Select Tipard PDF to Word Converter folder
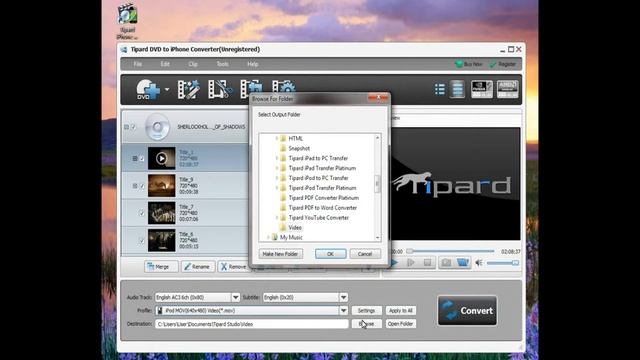 322,208
